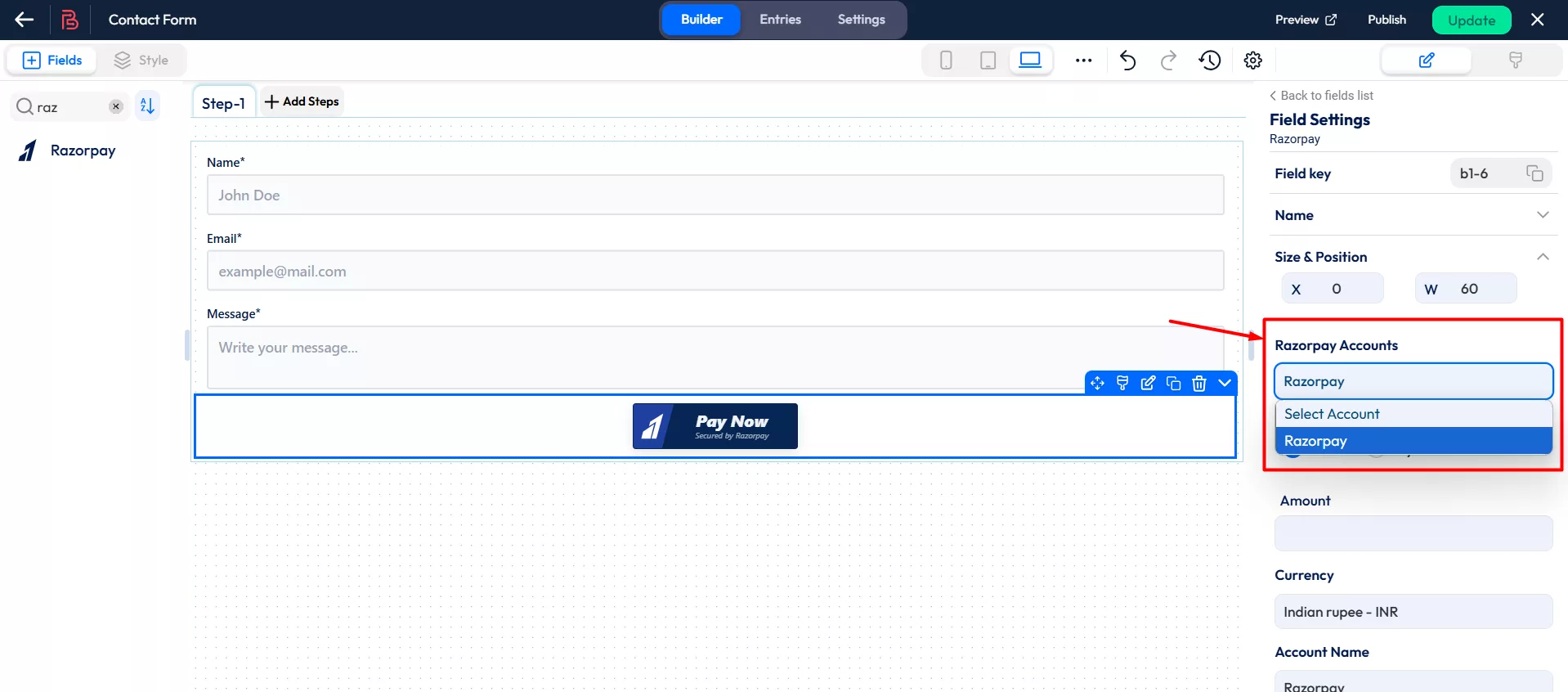Switch right panel to style mode
Viewport: 1568px width, 692px height.
click(1515, 61)
